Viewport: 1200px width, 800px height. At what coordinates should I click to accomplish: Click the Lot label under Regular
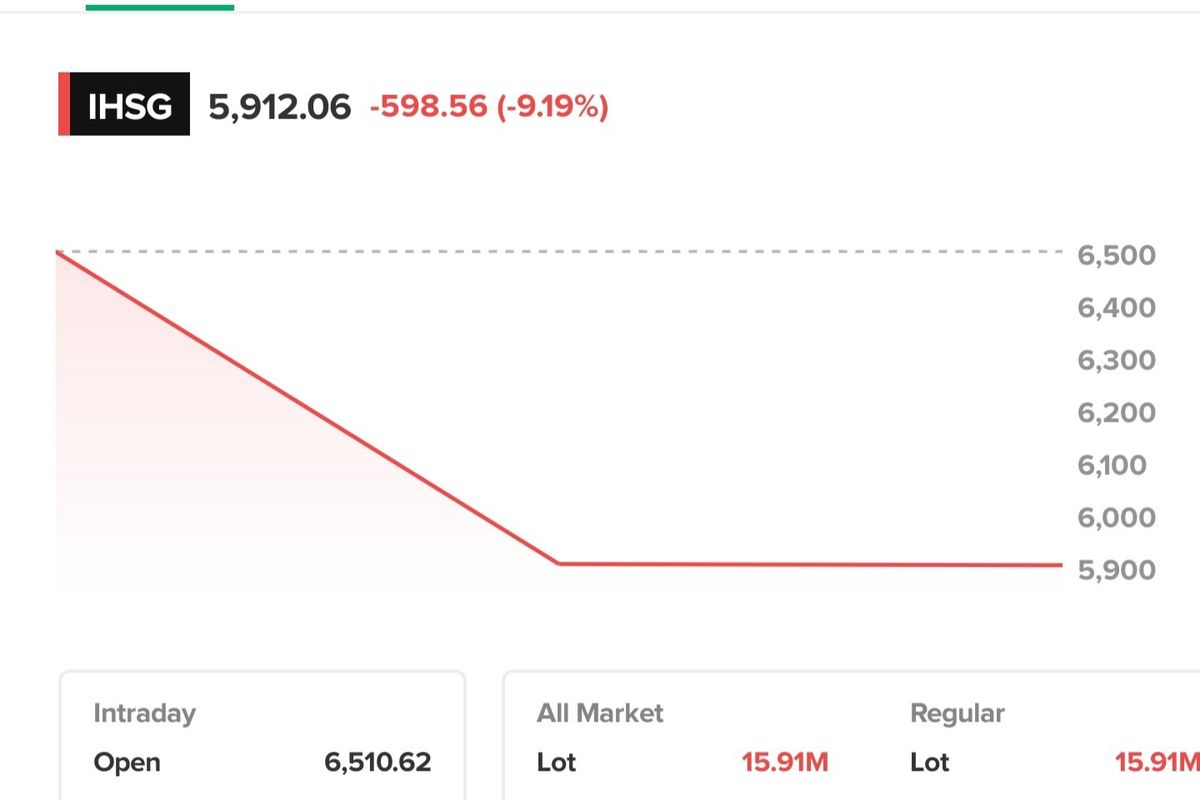pyautogui.click(x=929, y=762)
